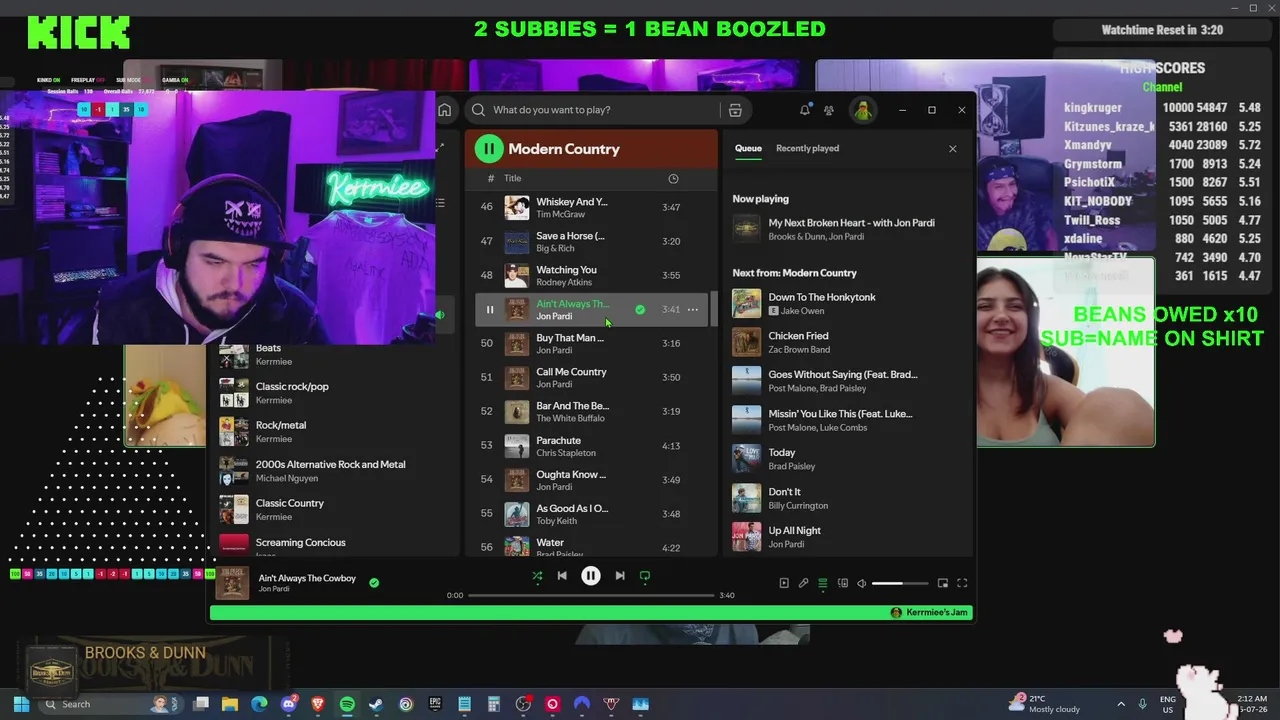
Task: Click now-playing album art thumbnail in player
Action: pyautogui.click(x=233, y=584)
